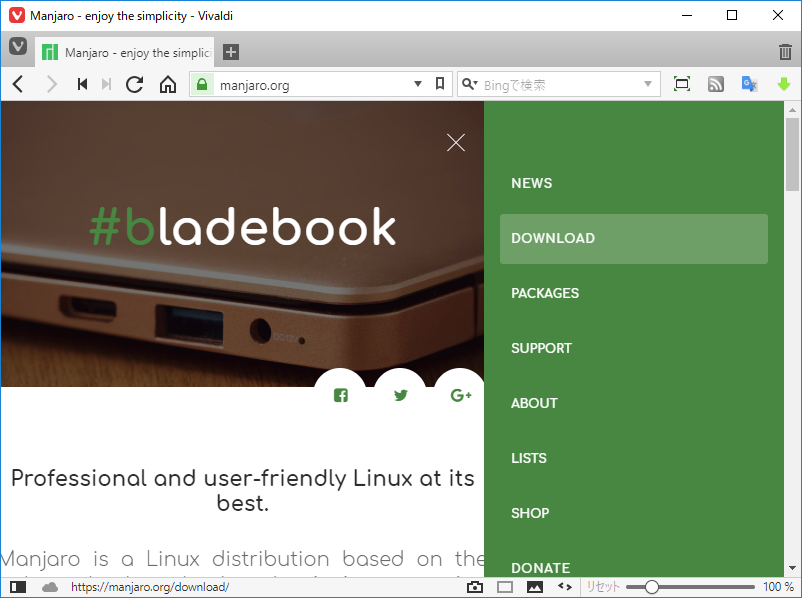Toggle the side panel in status bar
This screenshot has height=598, width=802.
[18, 587]
